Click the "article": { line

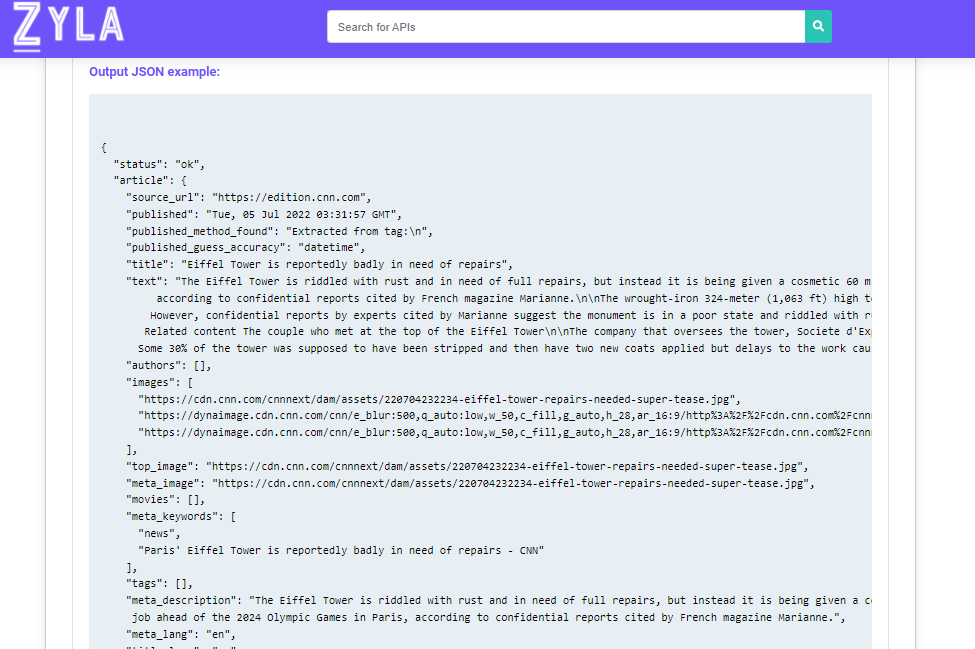pos(150,180)
